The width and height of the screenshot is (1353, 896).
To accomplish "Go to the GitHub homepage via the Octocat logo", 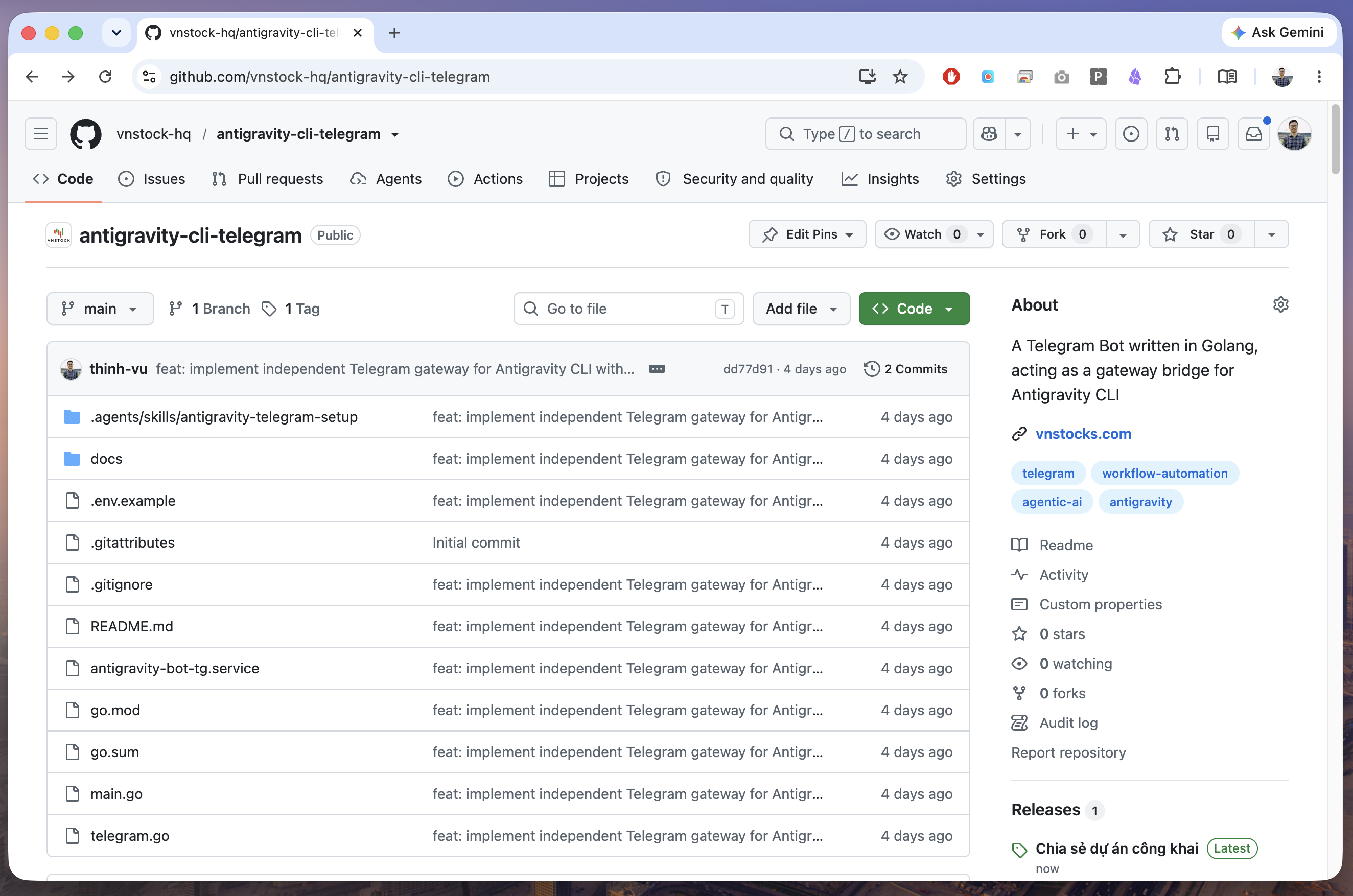I will pyautogui.click(x=86, y=134).
